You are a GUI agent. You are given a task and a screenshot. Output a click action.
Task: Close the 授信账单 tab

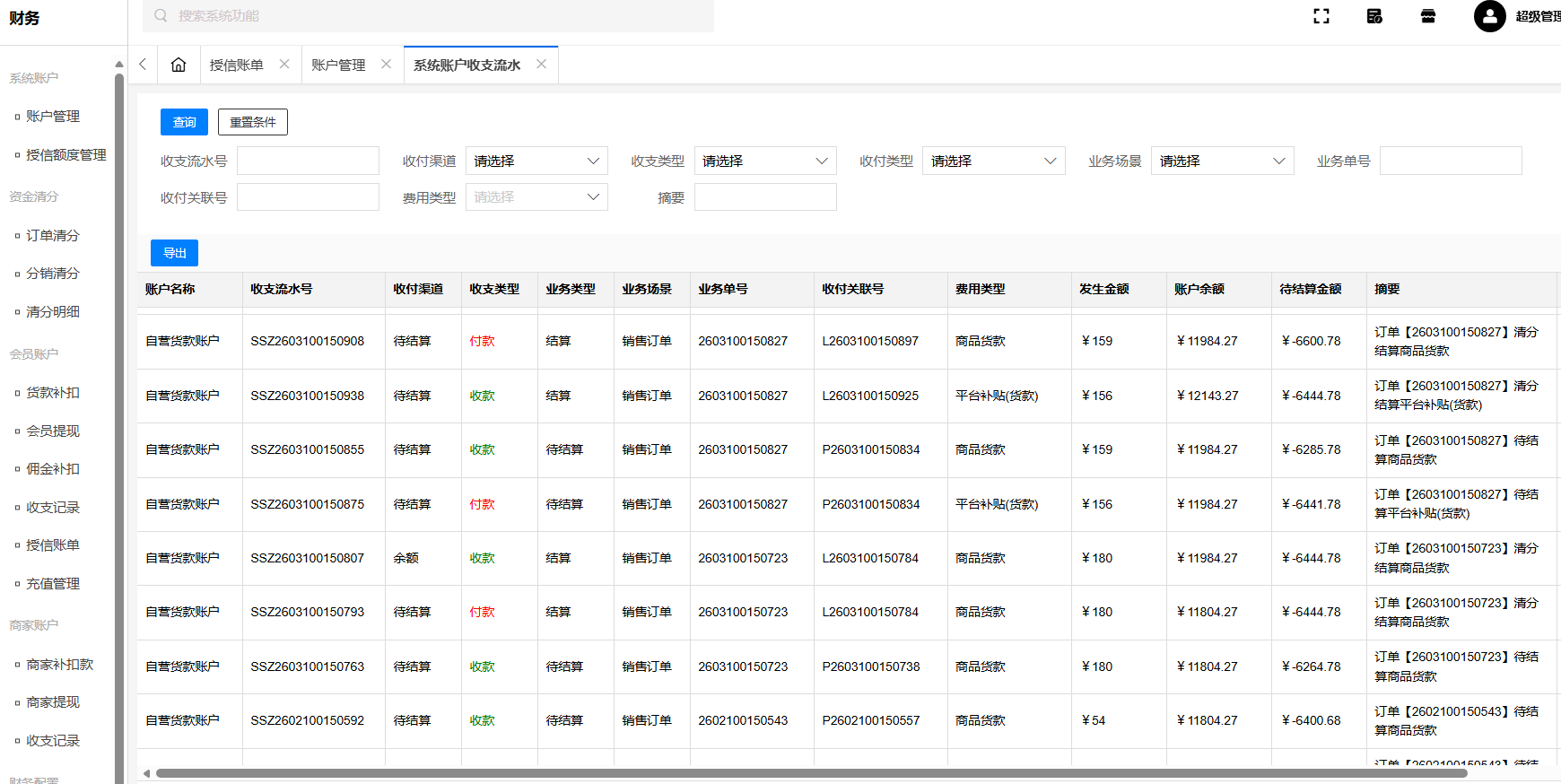(284, 64)
